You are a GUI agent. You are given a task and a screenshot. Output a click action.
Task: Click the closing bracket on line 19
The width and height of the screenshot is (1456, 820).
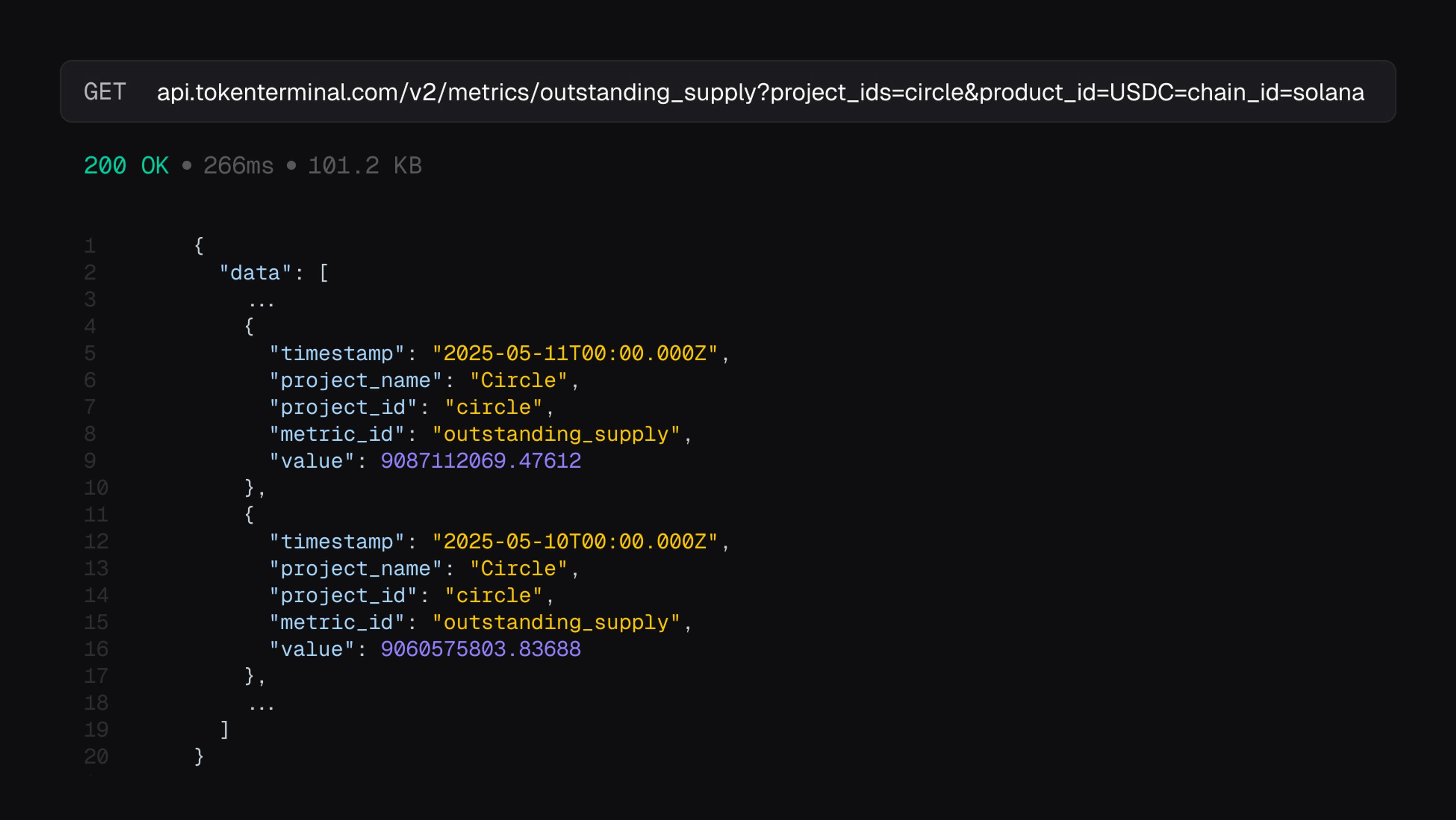pos(224,729)
